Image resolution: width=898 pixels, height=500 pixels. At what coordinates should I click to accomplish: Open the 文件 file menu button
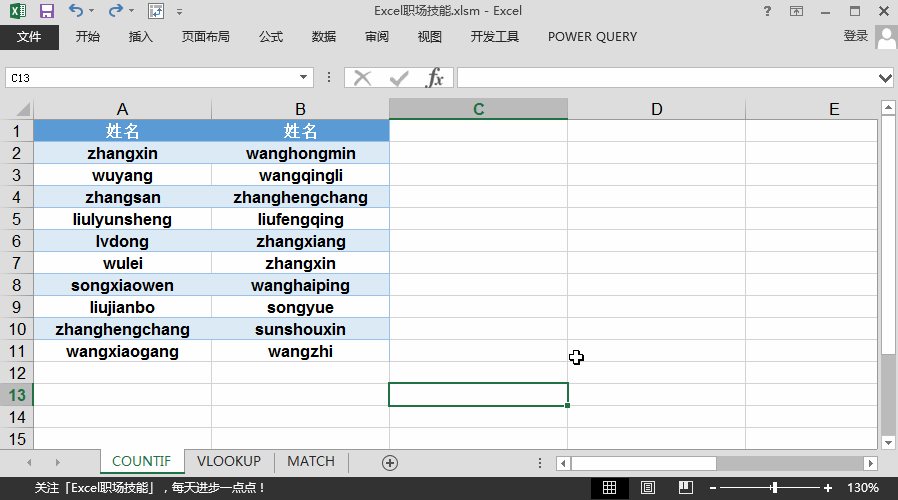[29, 37]
